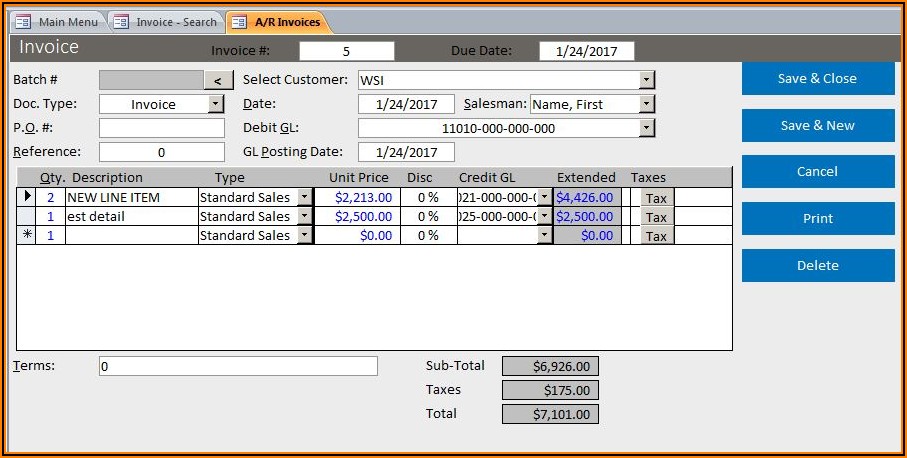Expand Type dropdown for NEW LINE ITEM
This screenshot has width=907, height=458.
[305, 197]
